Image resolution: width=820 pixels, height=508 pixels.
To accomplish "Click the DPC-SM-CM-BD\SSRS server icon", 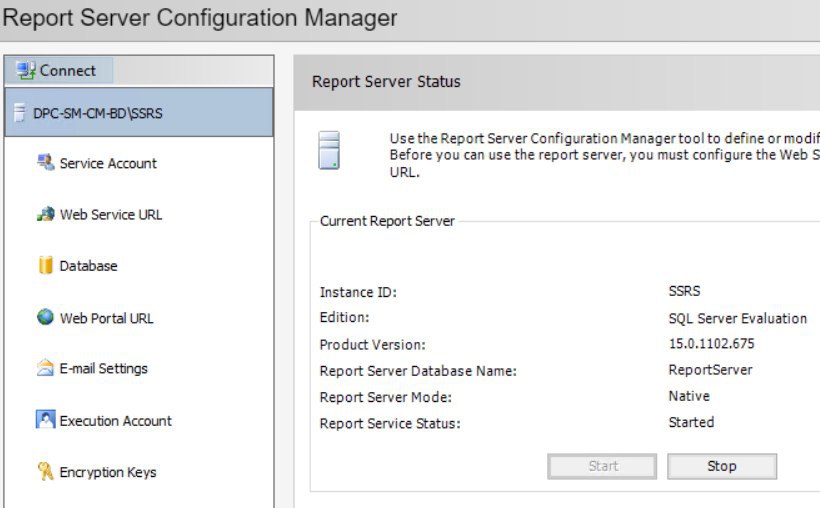I will pos(19,112).
